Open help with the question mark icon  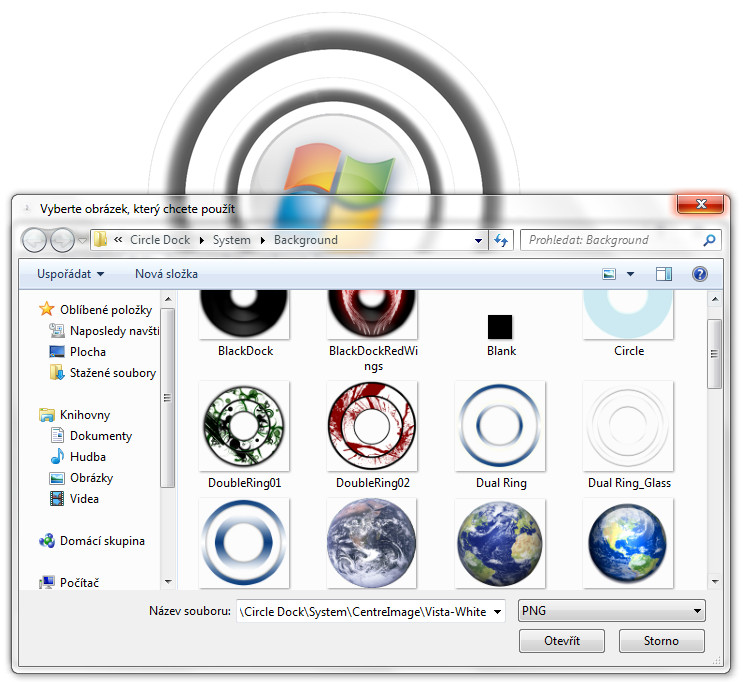pyautogui.click(x=699, y=274)
